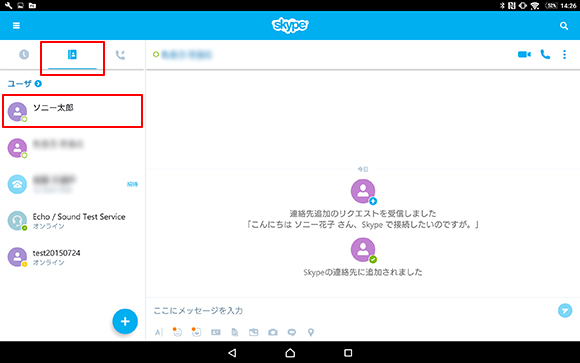Attach a file to the message
This screenshot has width=580, height=363.
pyautogui.click(x=235, y=332)
